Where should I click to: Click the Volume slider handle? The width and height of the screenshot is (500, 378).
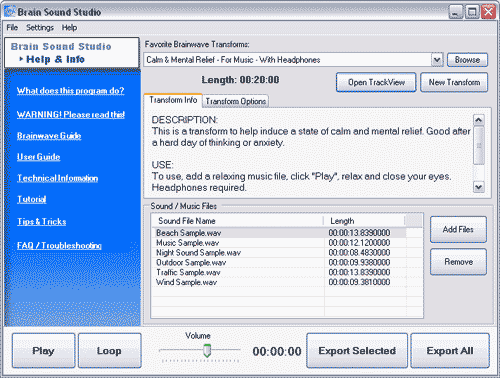[x=207, y=351]
